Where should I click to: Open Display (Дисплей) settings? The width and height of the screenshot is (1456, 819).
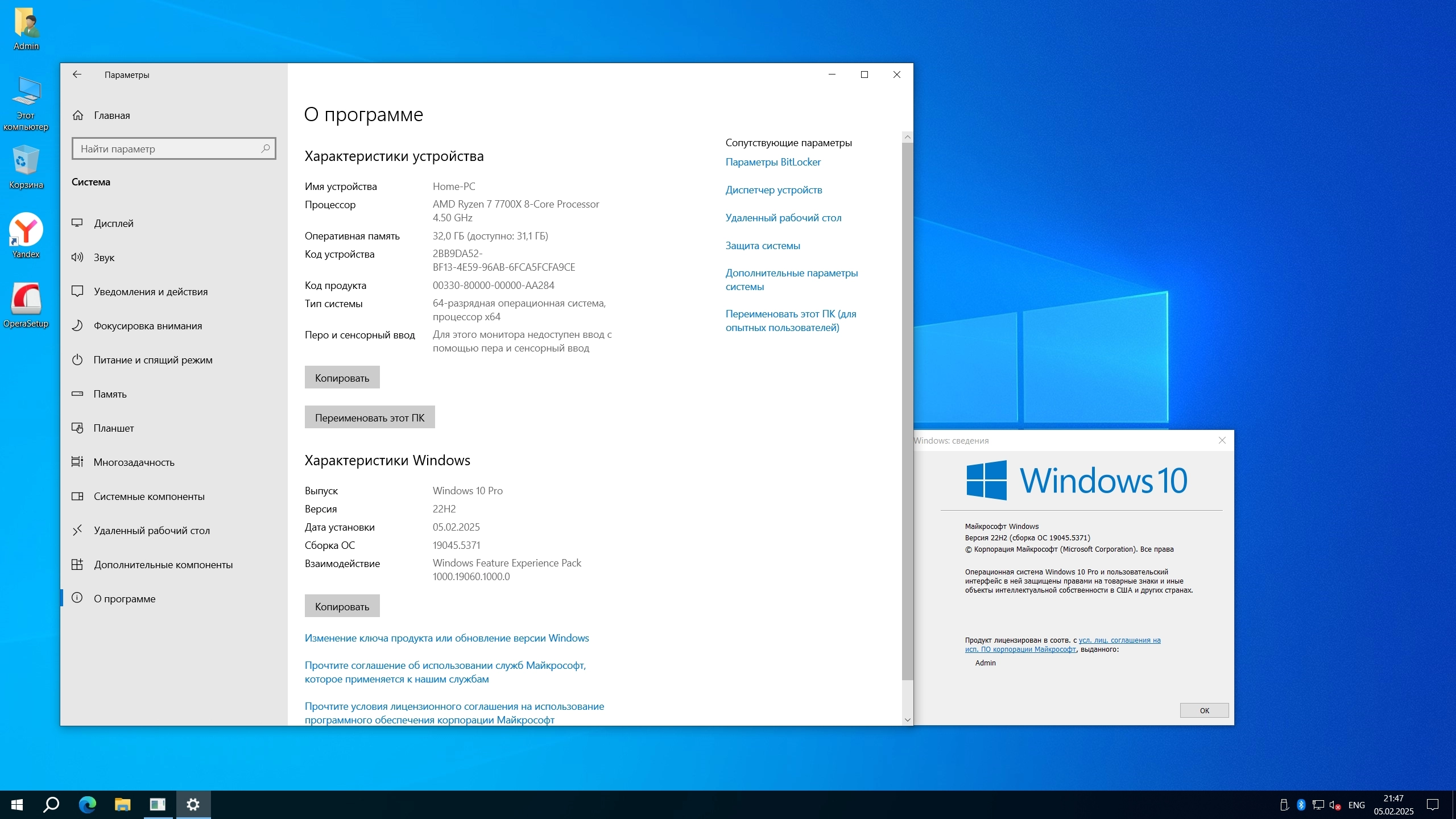(x=114, y=224)
